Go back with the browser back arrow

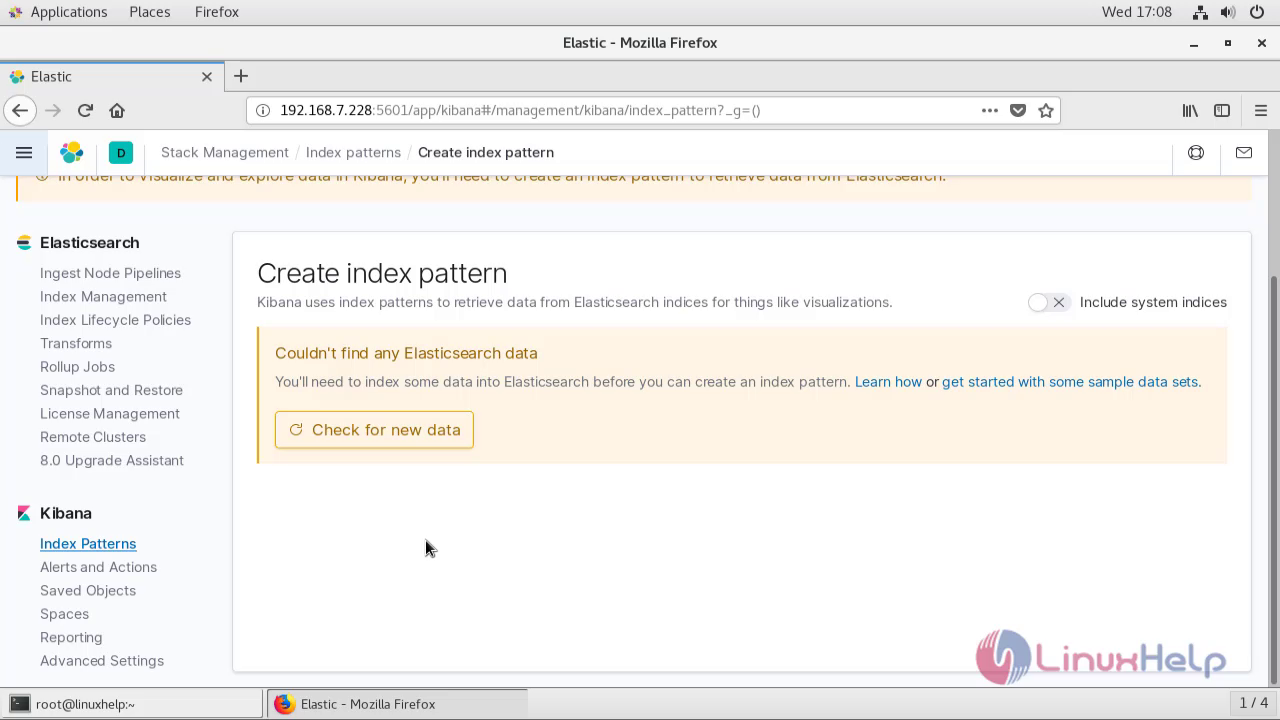click(x=20, y=110)
